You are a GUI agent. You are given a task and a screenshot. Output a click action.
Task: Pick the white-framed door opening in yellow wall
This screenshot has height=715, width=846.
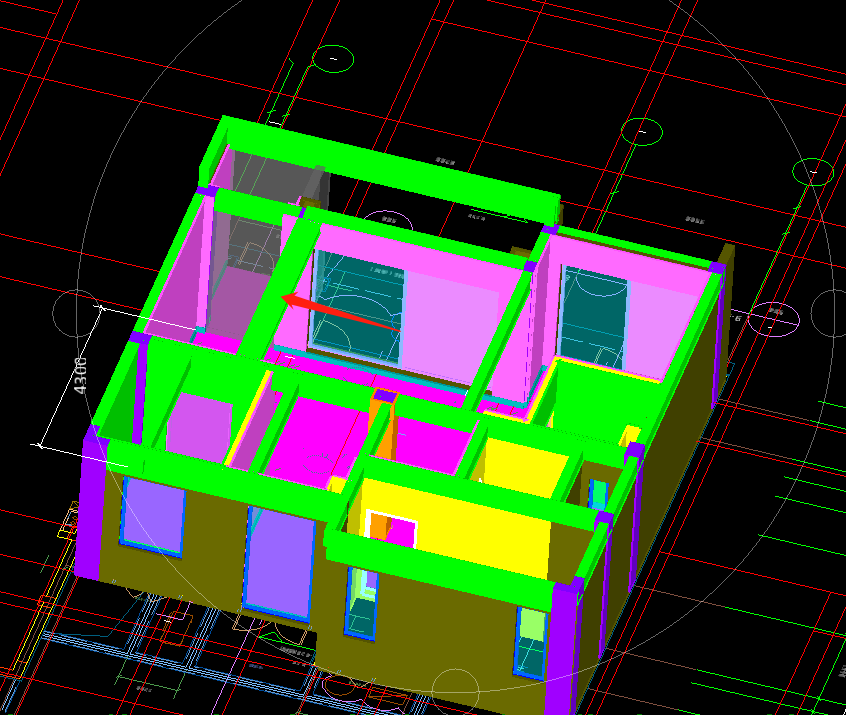click(x=392, y=528)
